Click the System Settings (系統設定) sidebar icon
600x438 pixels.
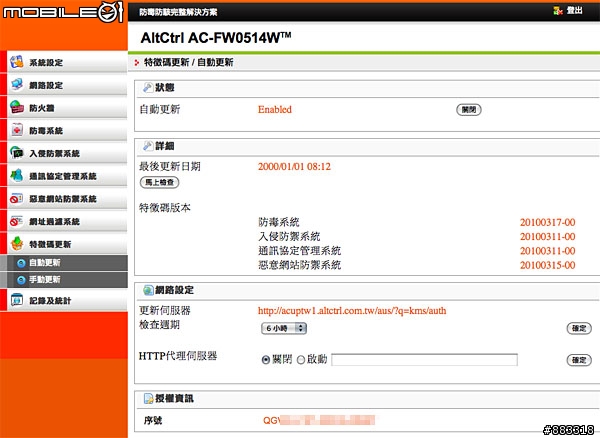17,62
